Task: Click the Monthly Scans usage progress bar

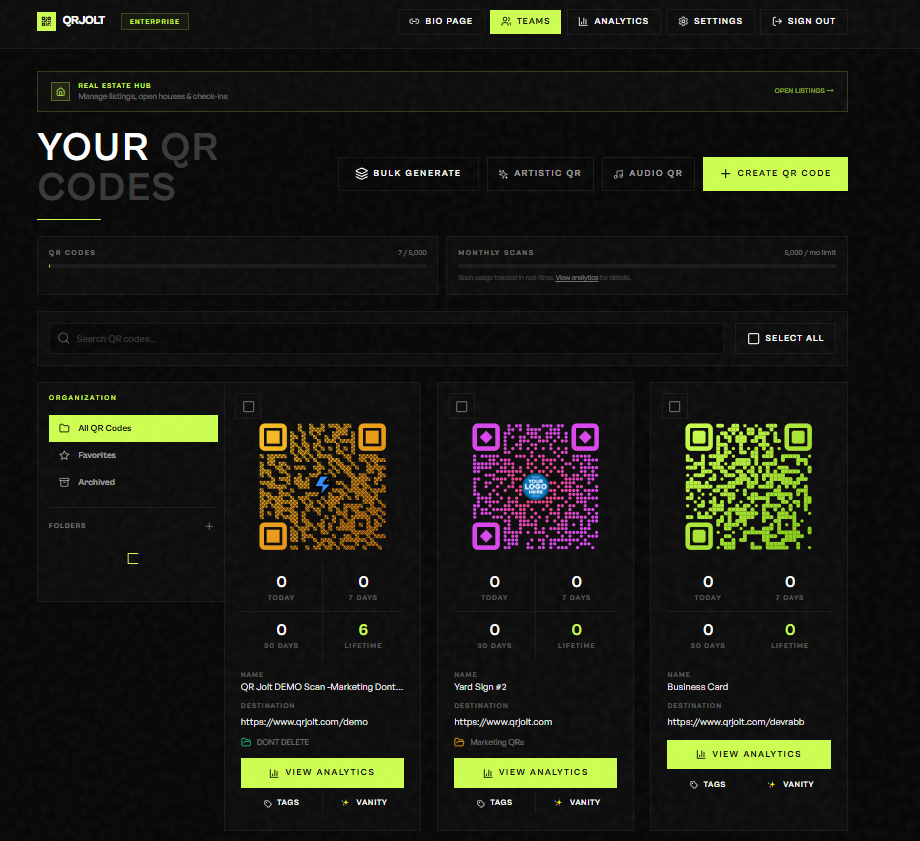Action: coord(647,266)
